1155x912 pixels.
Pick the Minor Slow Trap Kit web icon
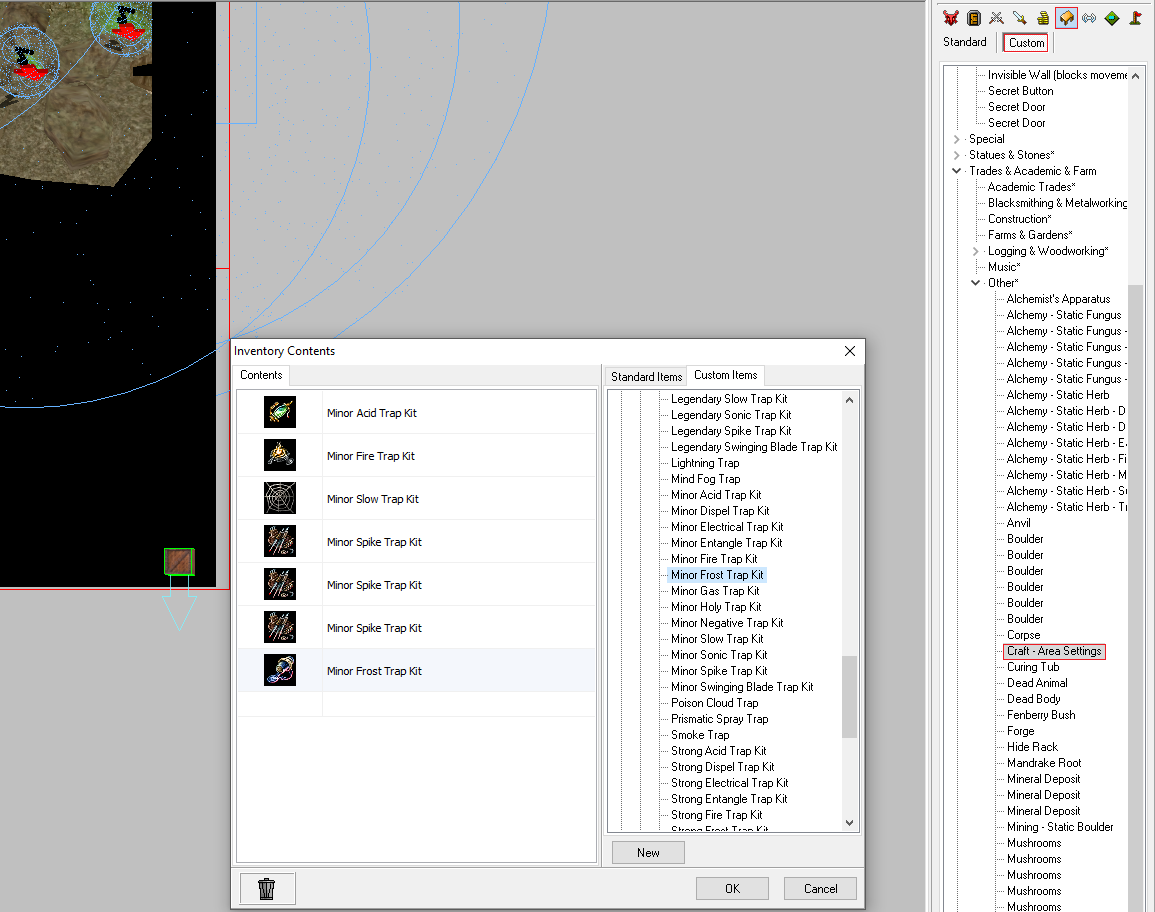280,499
